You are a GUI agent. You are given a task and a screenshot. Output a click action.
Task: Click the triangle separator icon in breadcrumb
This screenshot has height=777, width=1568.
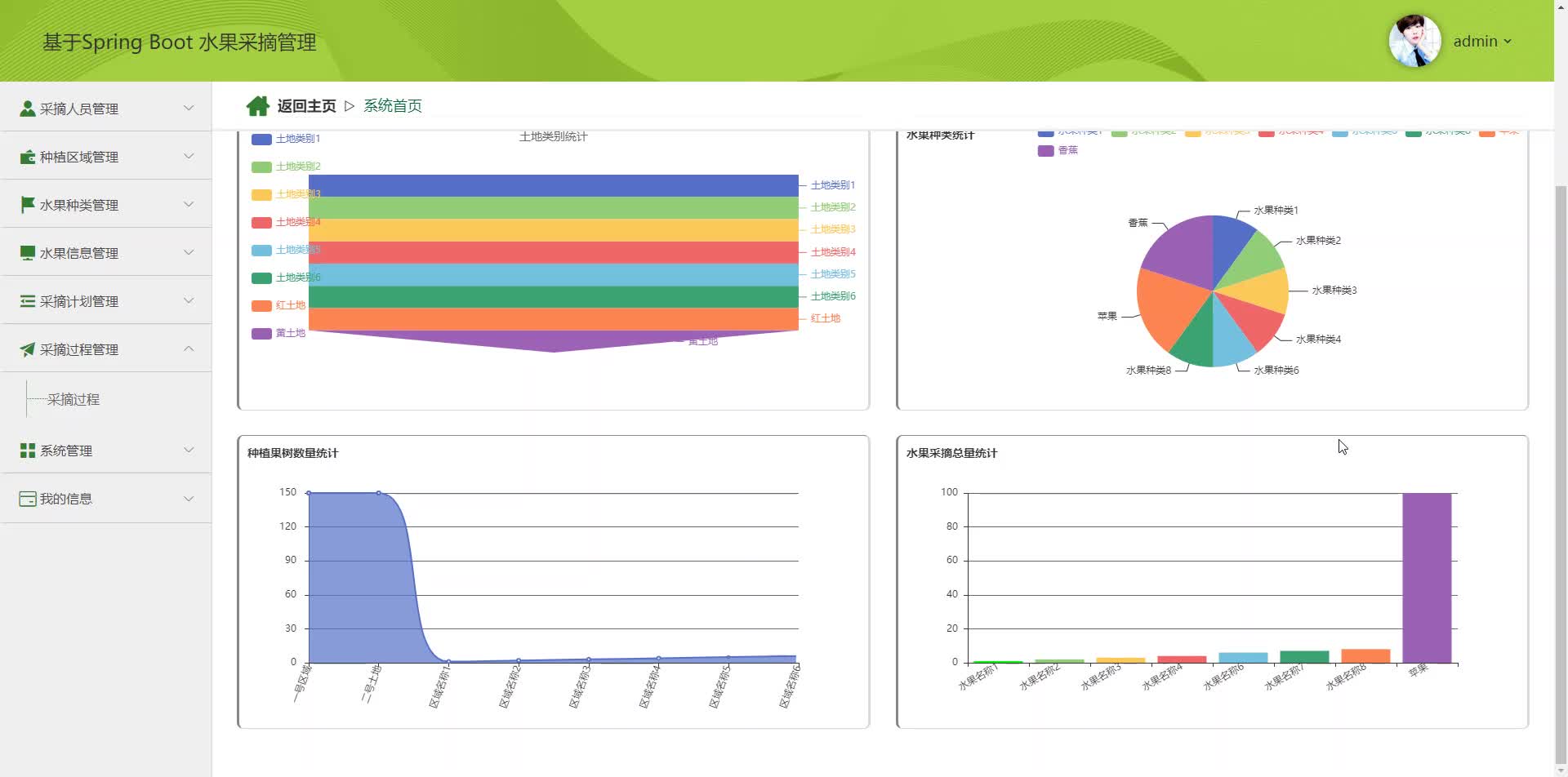click(350, 106)
